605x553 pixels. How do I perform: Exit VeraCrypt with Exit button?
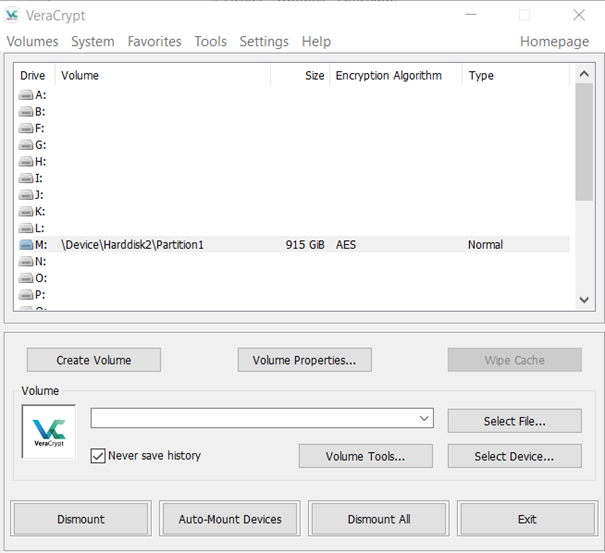tap(527, 519)
